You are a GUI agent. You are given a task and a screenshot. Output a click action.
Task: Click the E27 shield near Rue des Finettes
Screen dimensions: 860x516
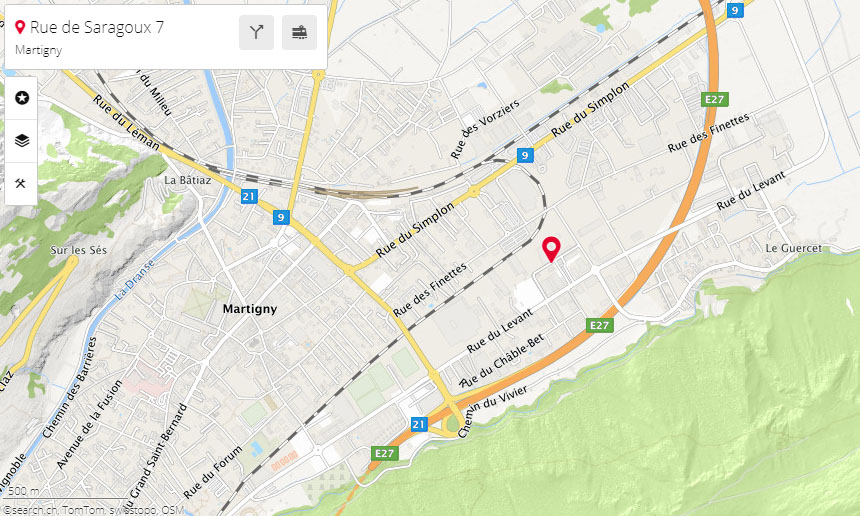[715, 99]
